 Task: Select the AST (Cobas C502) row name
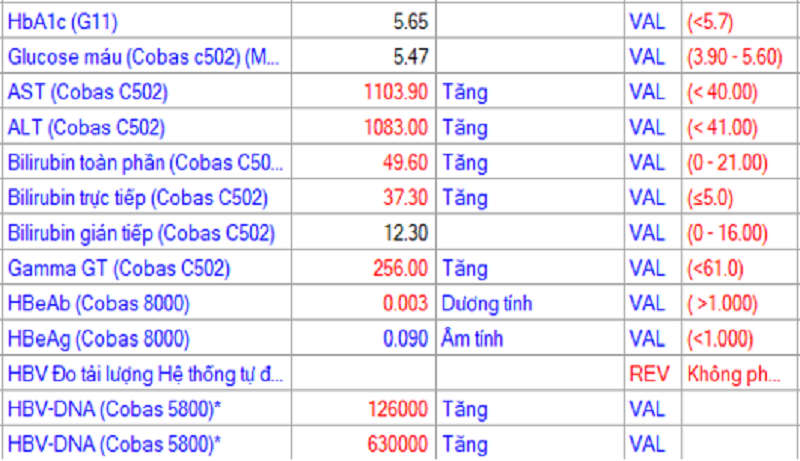tap(87, 92)
